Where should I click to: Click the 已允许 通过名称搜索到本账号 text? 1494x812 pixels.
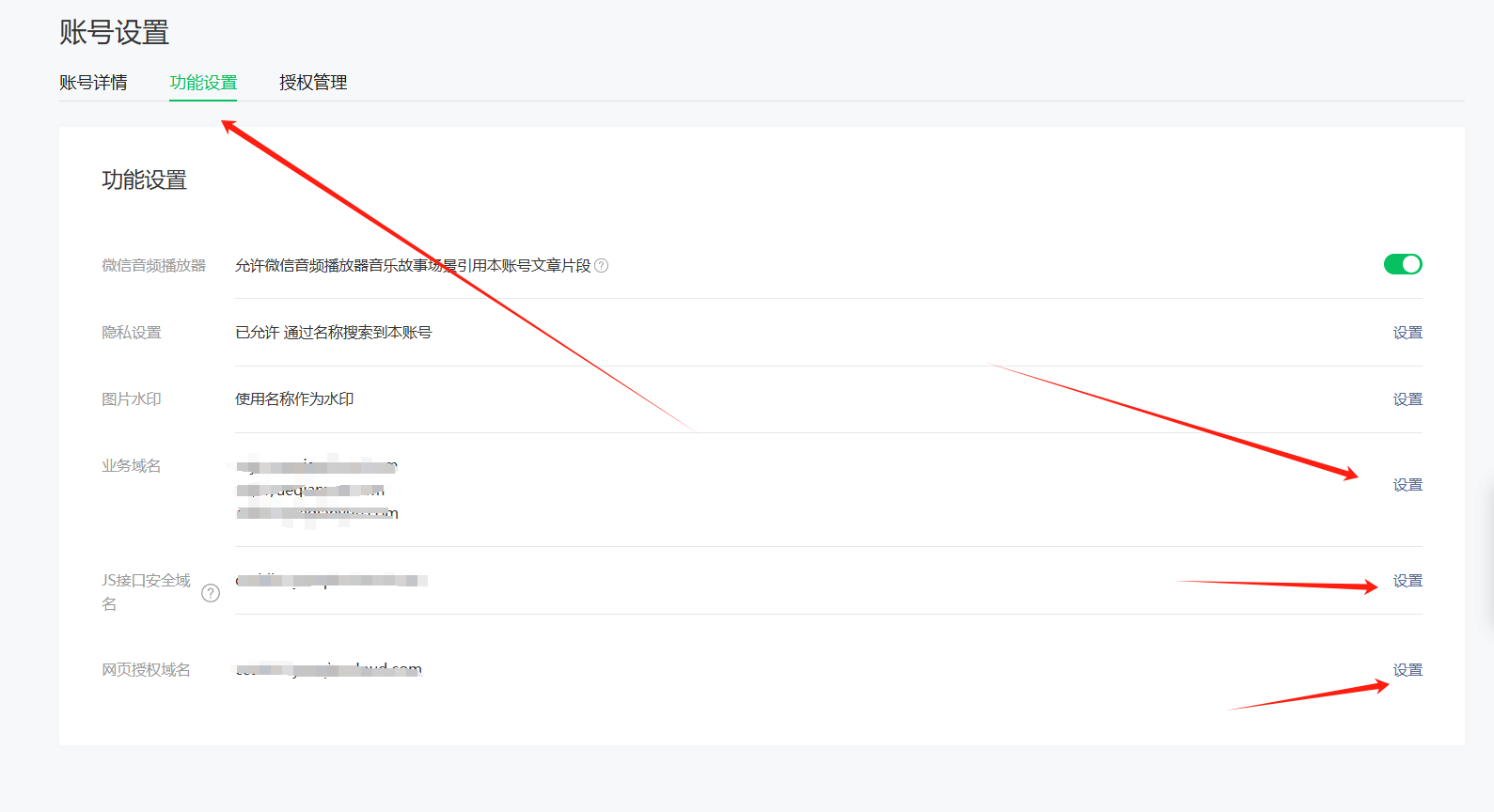pos(333,333)
